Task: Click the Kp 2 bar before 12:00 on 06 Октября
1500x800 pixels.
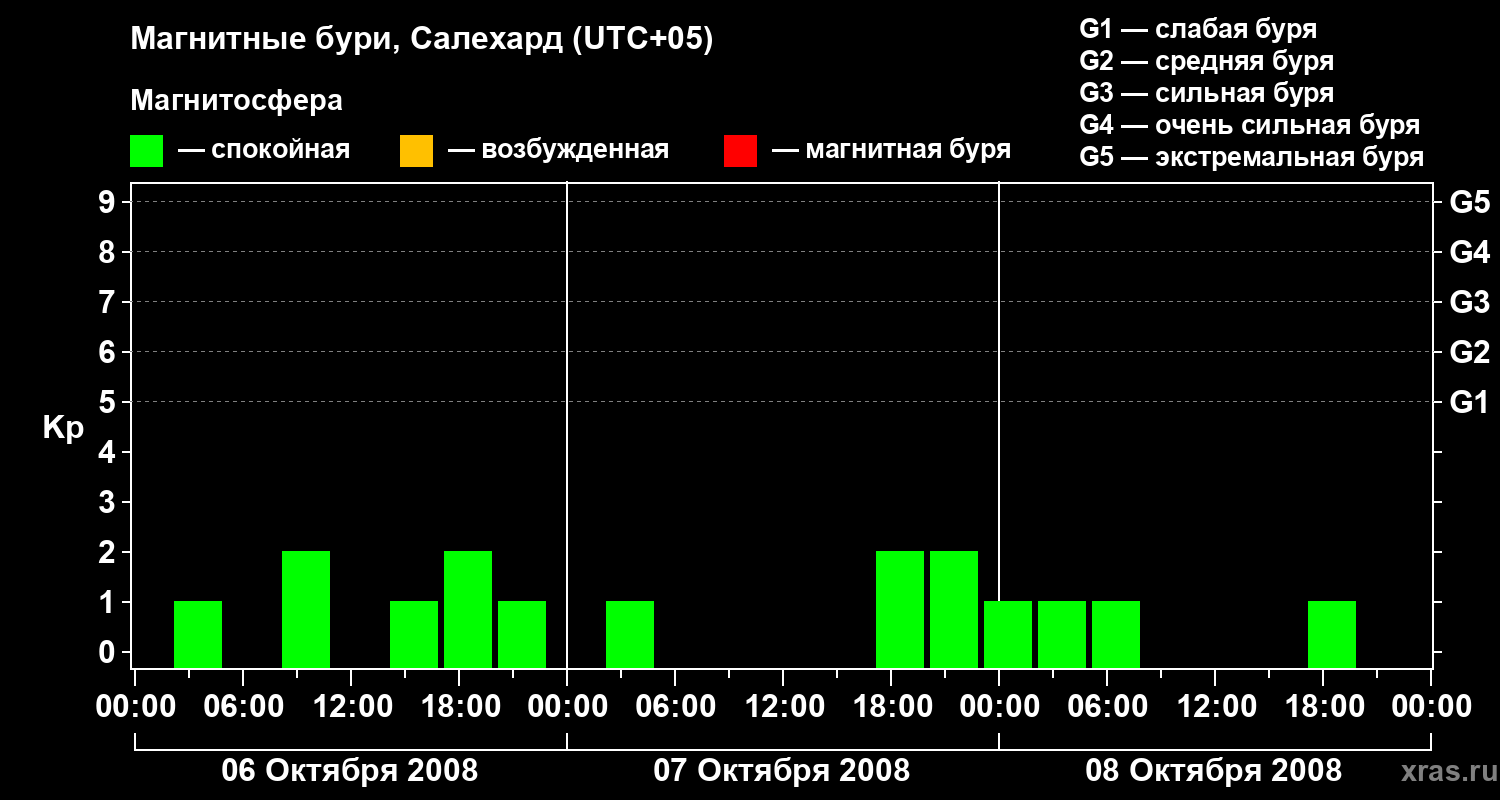Action: [306, 610]
